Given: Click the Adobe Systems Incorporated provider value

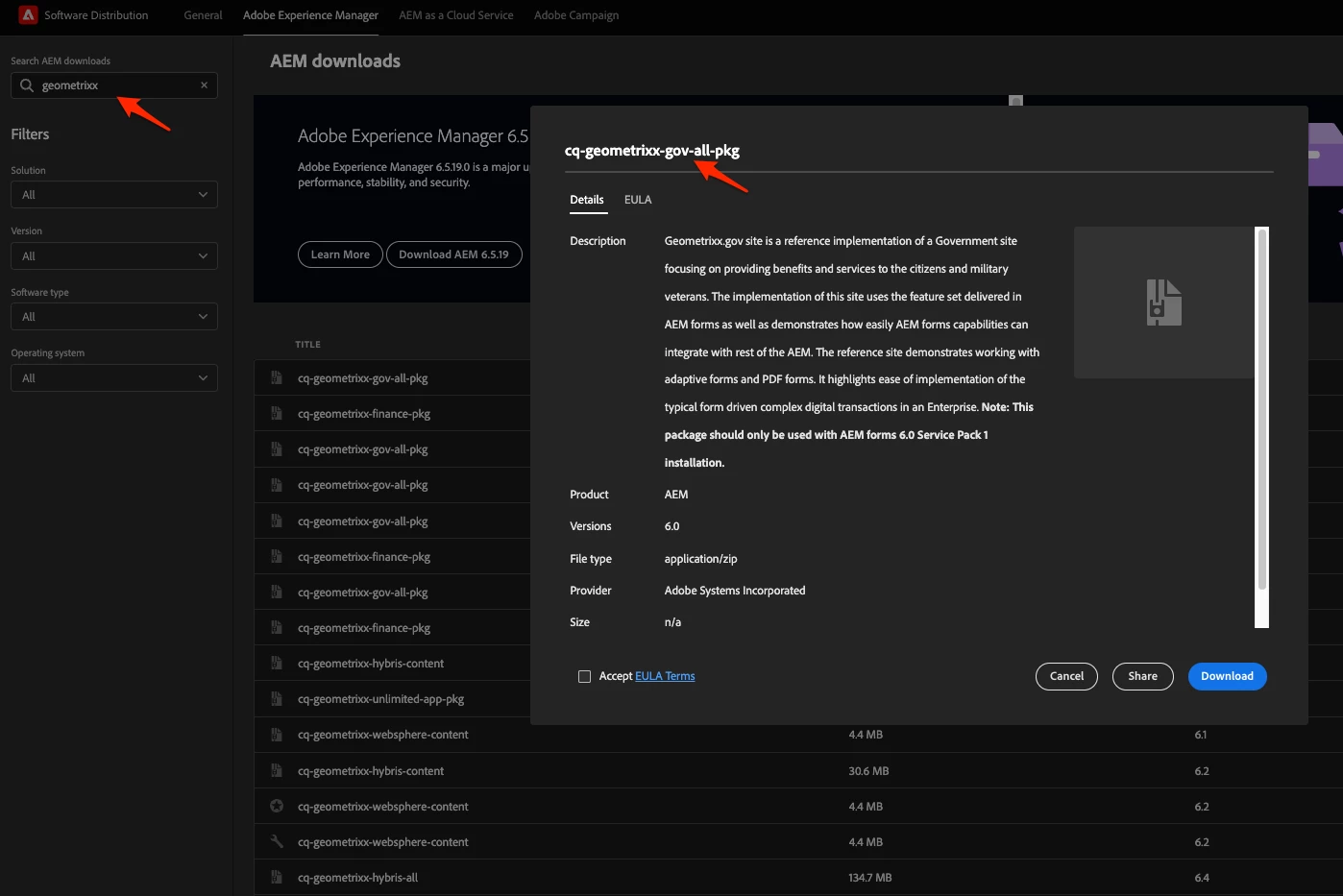Looking at the screenshot, I should coord(735,591).
